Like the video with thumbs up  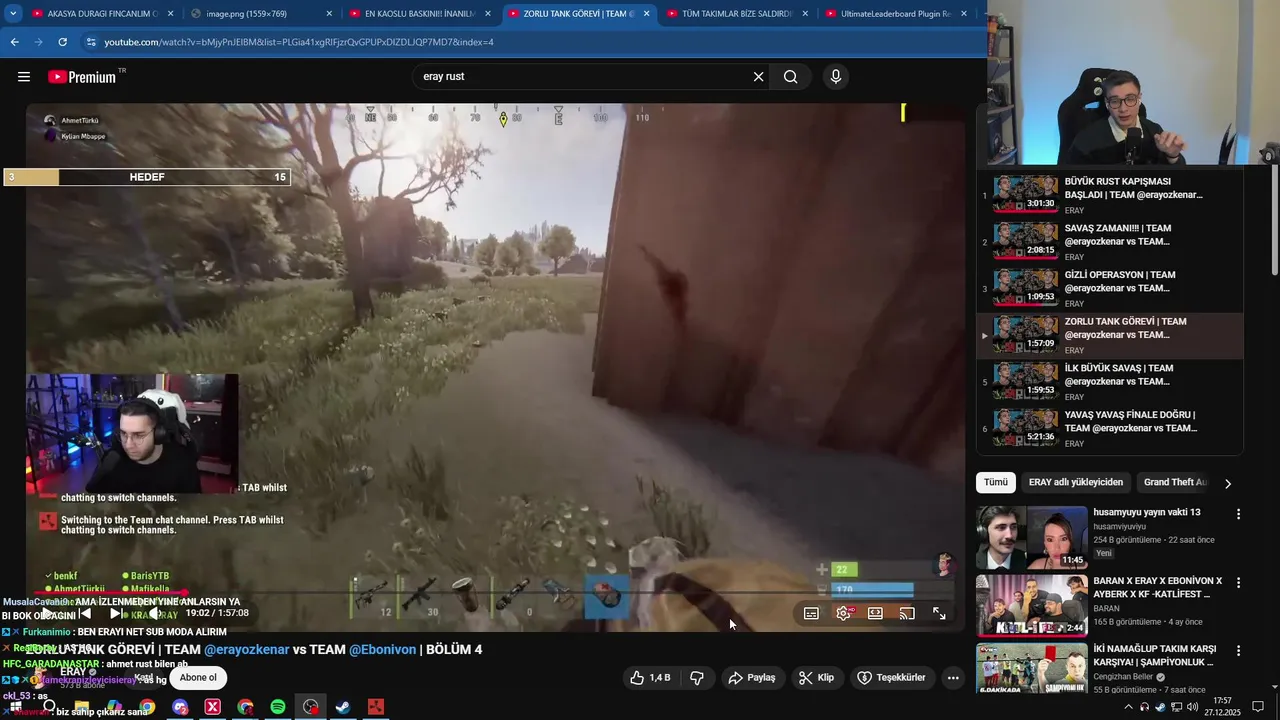point(649,678)
